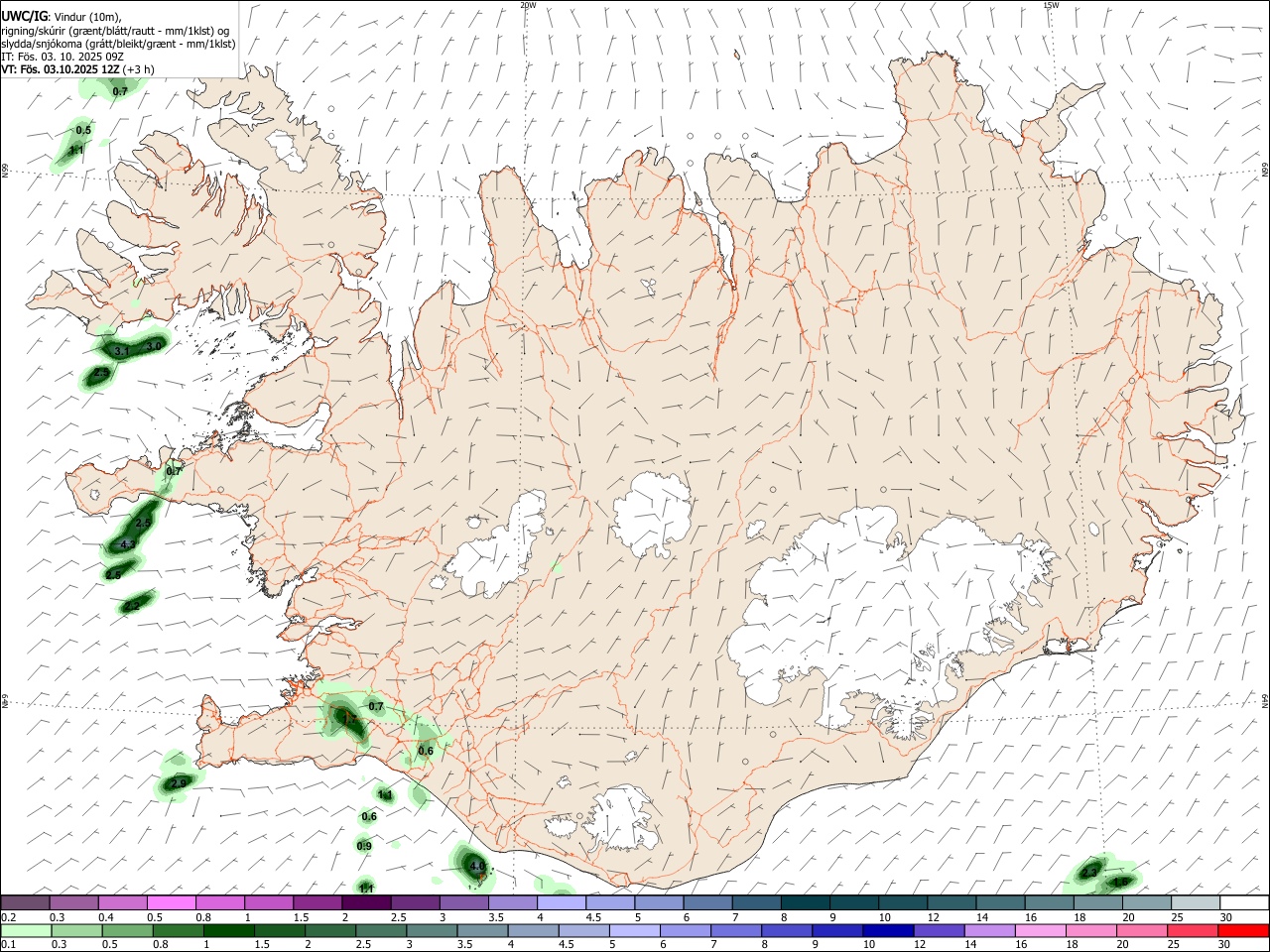Pick the darkest green 1 mm rain swatch

pyautogui.click(x=229, y=930)
